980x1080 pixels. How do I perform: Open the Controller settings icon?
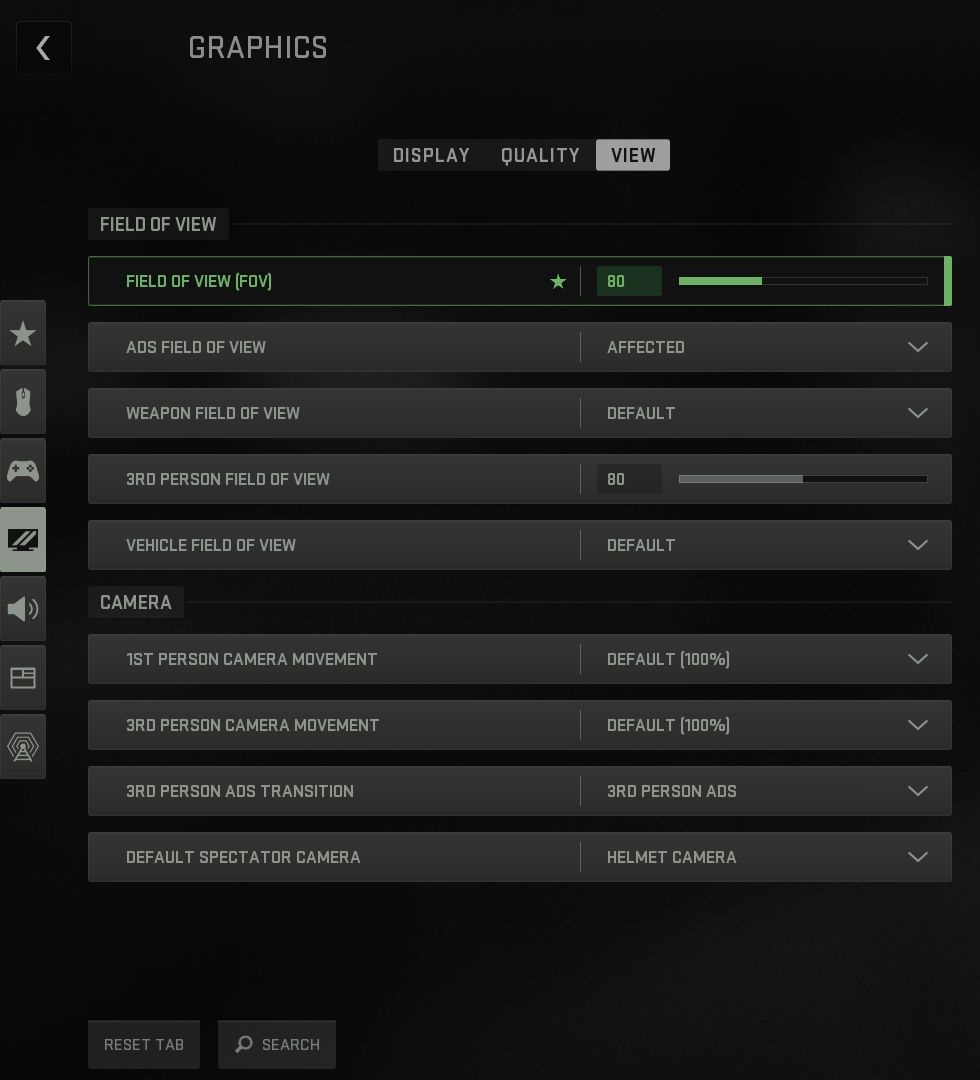(x=23, y=471)
